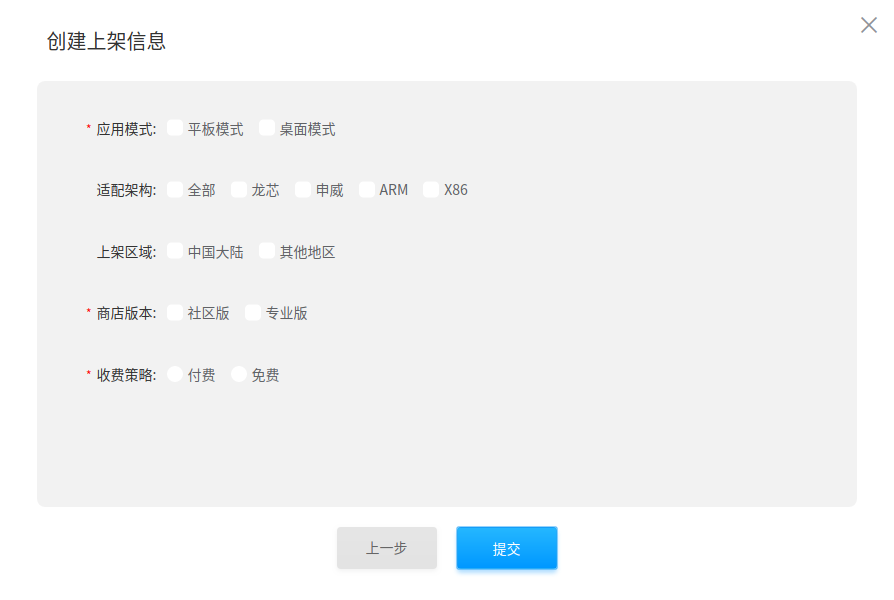The image size is (894, 600).
Task: Check the 其他地区 region checkbox
Action: [267, 251]
